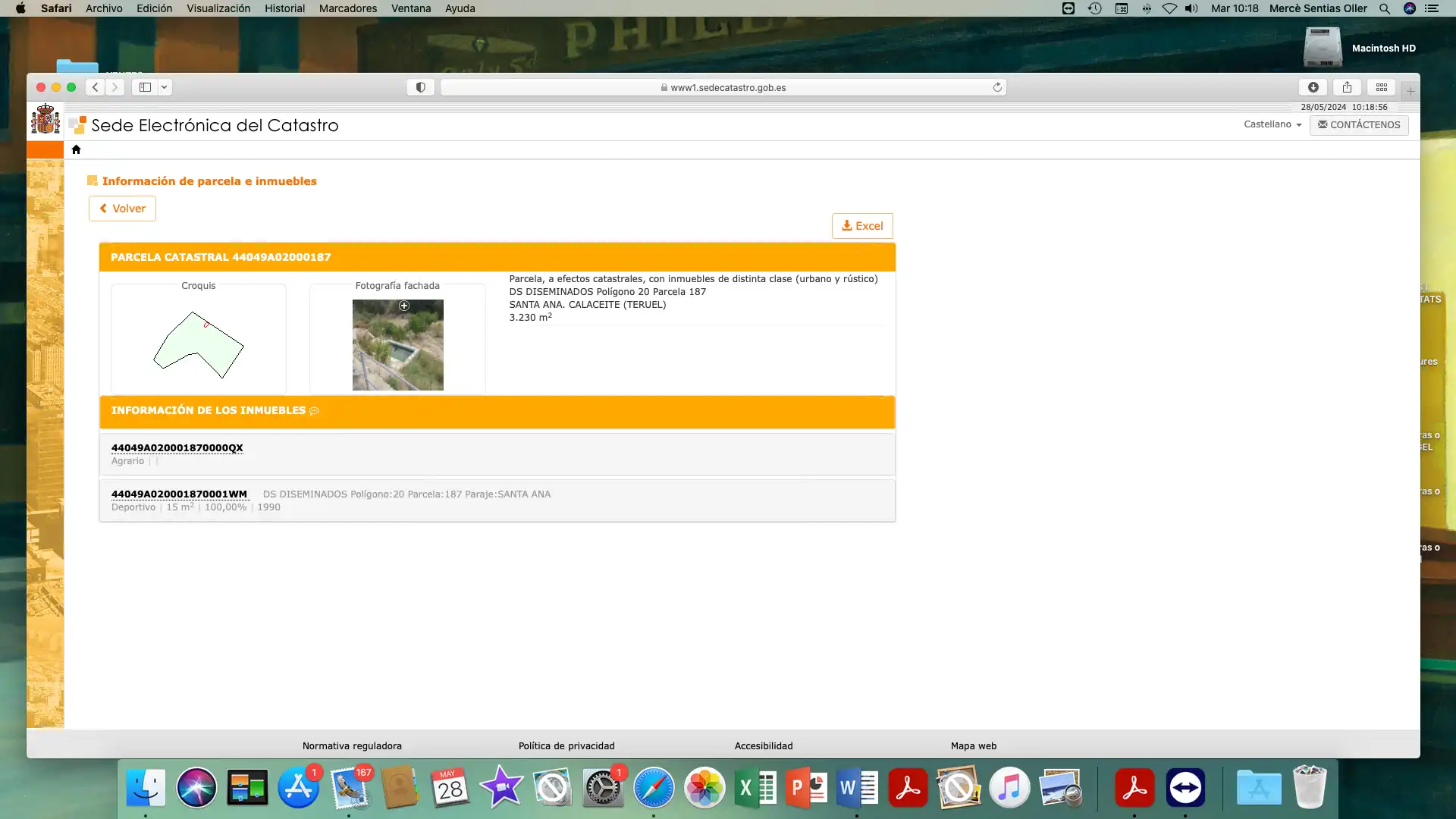Viewport: 1456px width, 819px height.
Task: Open Calendar showing 28 in the Dock
Action: point(450,788)
